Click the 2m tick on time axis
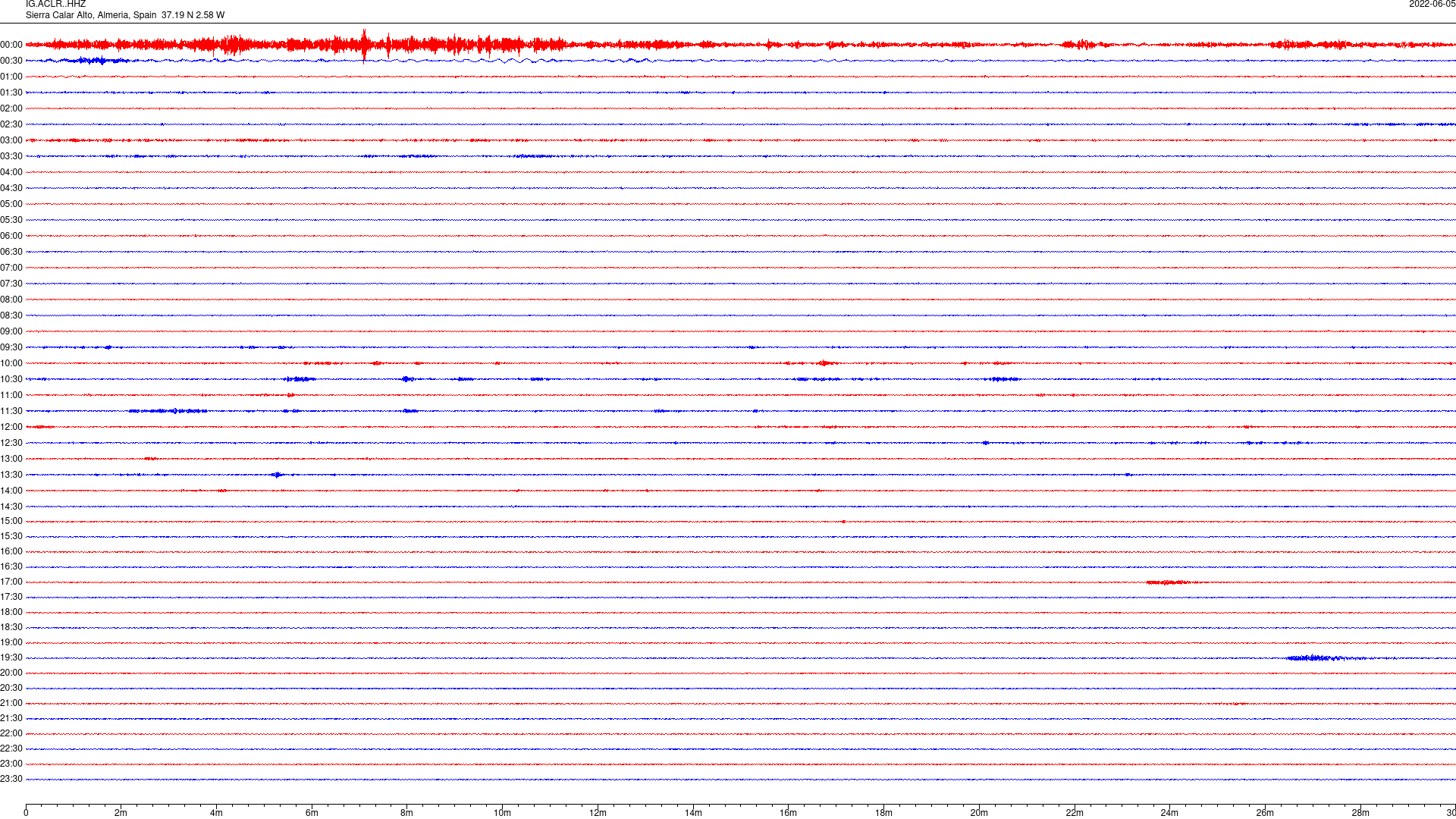Screen dimensions: 1456x819 click(121, 813)
